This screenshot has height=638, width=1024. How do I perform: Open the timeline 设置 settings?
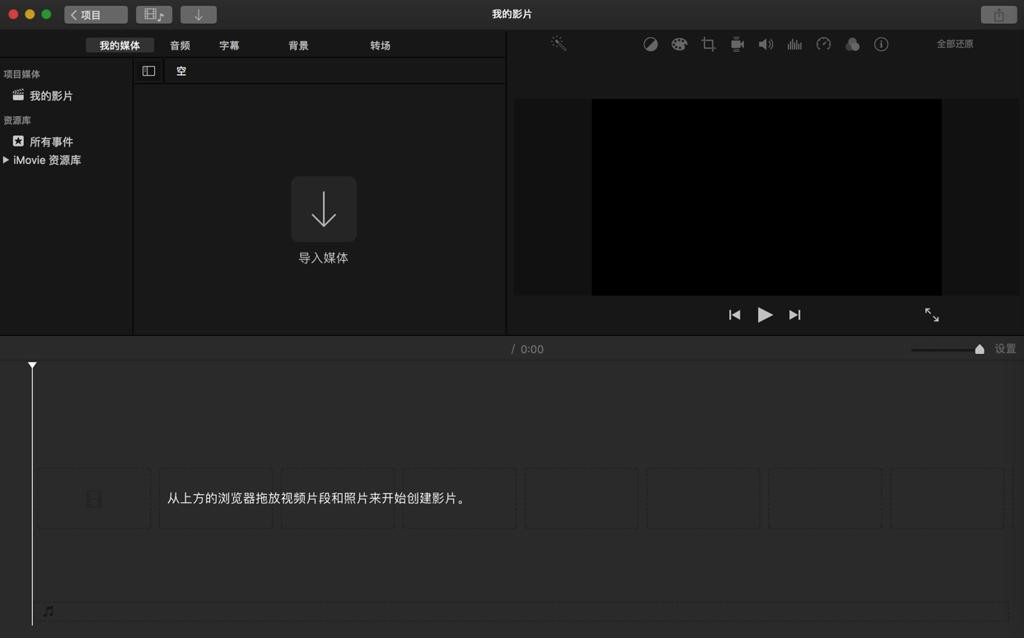click(x=1005, y=349)
